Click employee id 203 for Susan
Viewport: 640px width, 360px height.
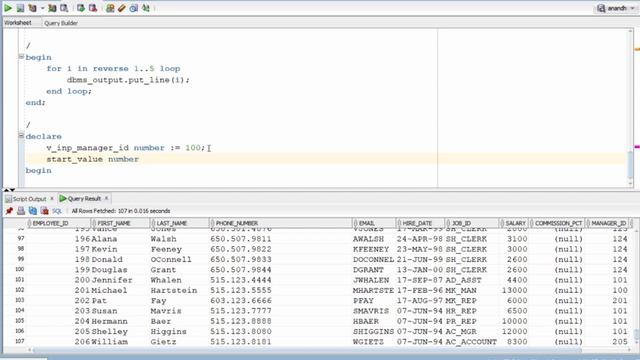click(x=82, y=311)
